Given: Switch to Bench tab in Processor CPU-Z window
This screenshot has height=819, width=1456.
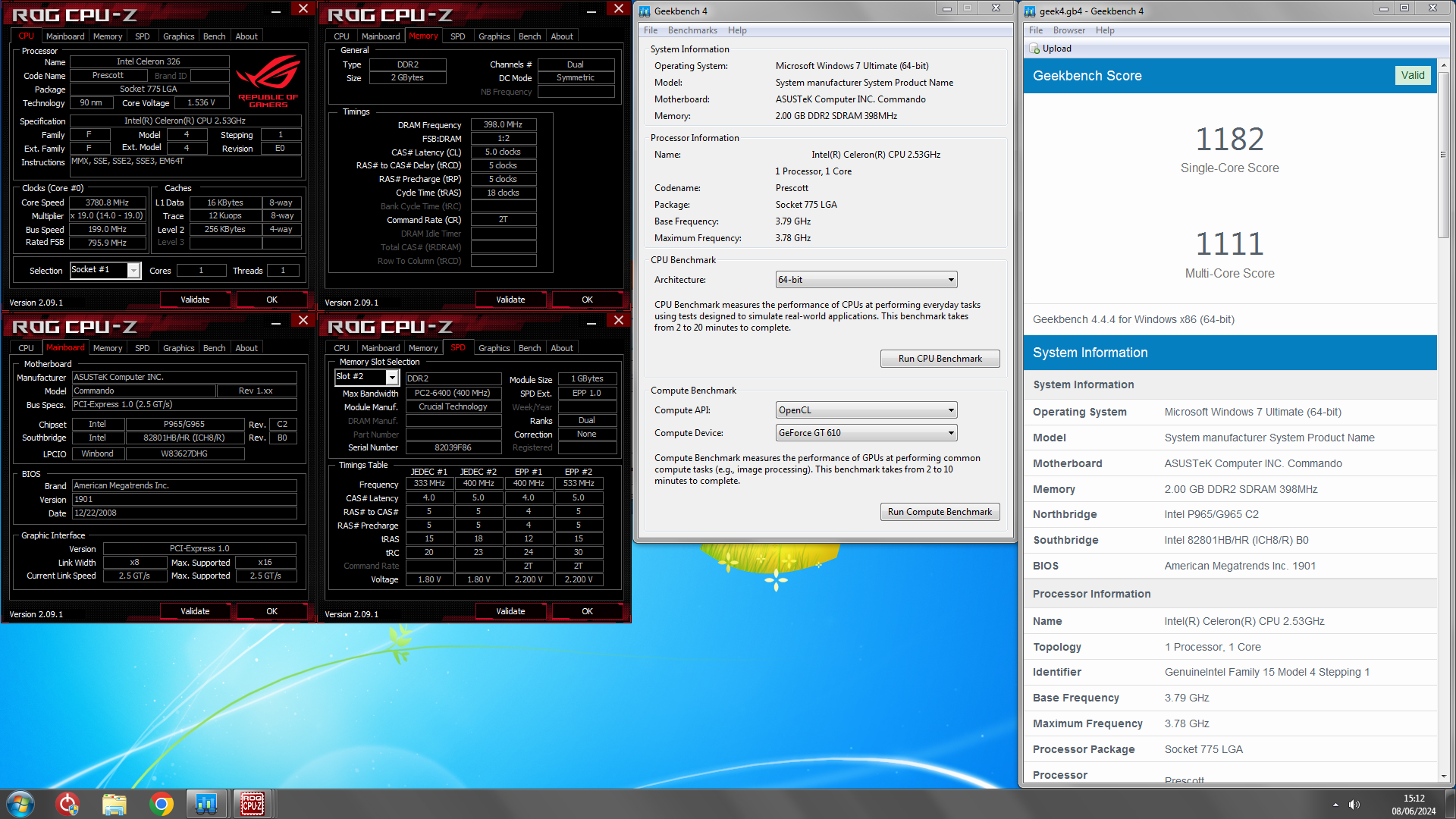Looking at the screenshot, I should click(x=214, y=36).
